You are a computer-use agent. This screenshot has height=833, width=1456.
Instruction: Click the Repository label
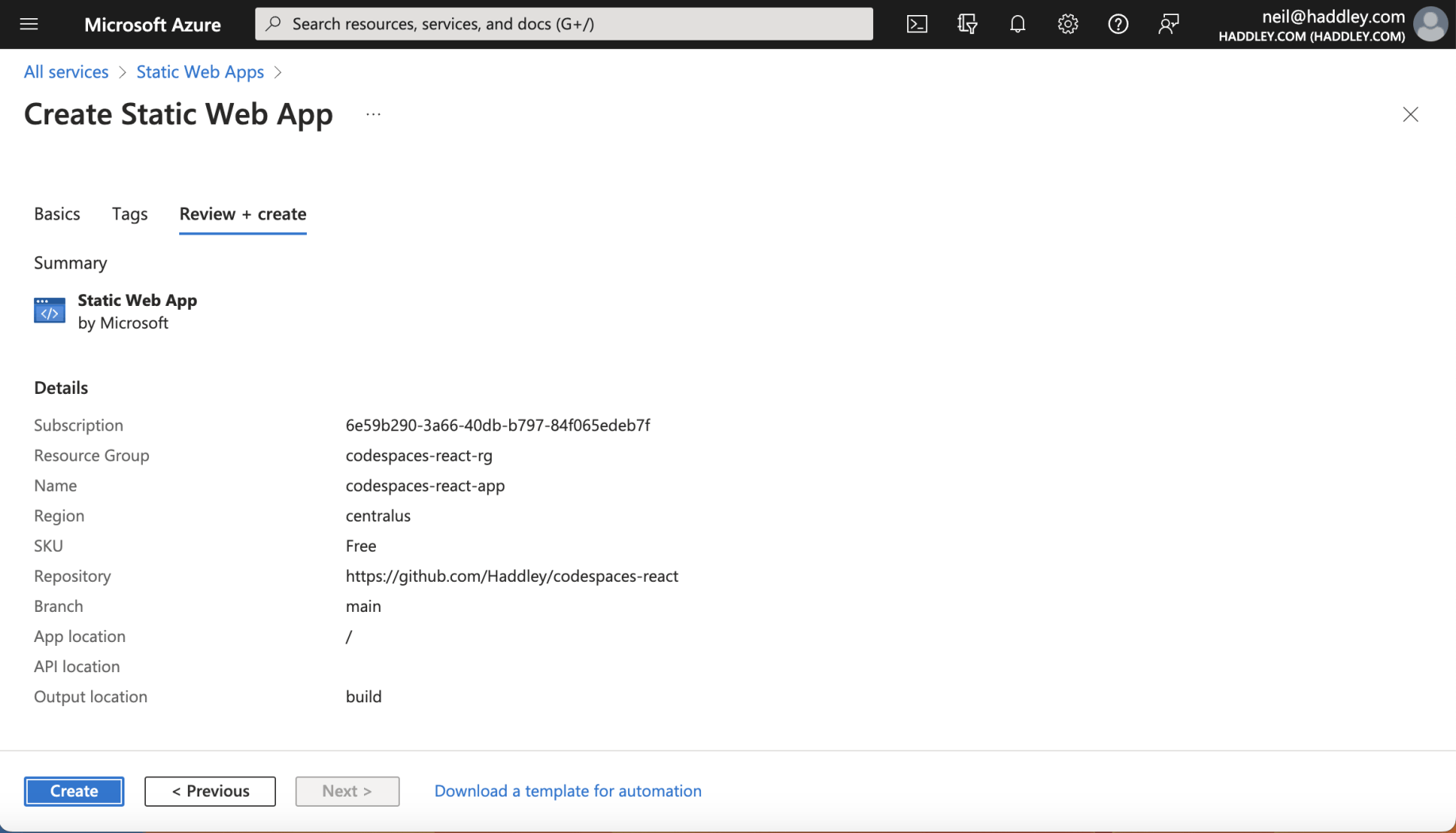pos(72,576)
